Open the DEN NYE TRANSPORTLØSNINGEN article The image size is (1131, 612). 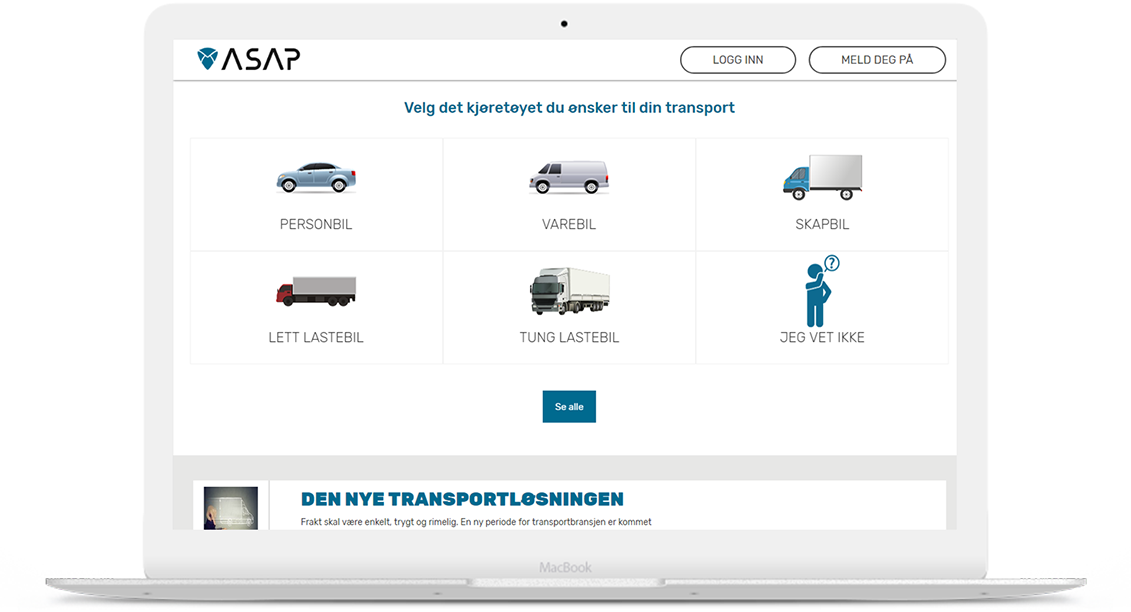[x=462, y=498]
